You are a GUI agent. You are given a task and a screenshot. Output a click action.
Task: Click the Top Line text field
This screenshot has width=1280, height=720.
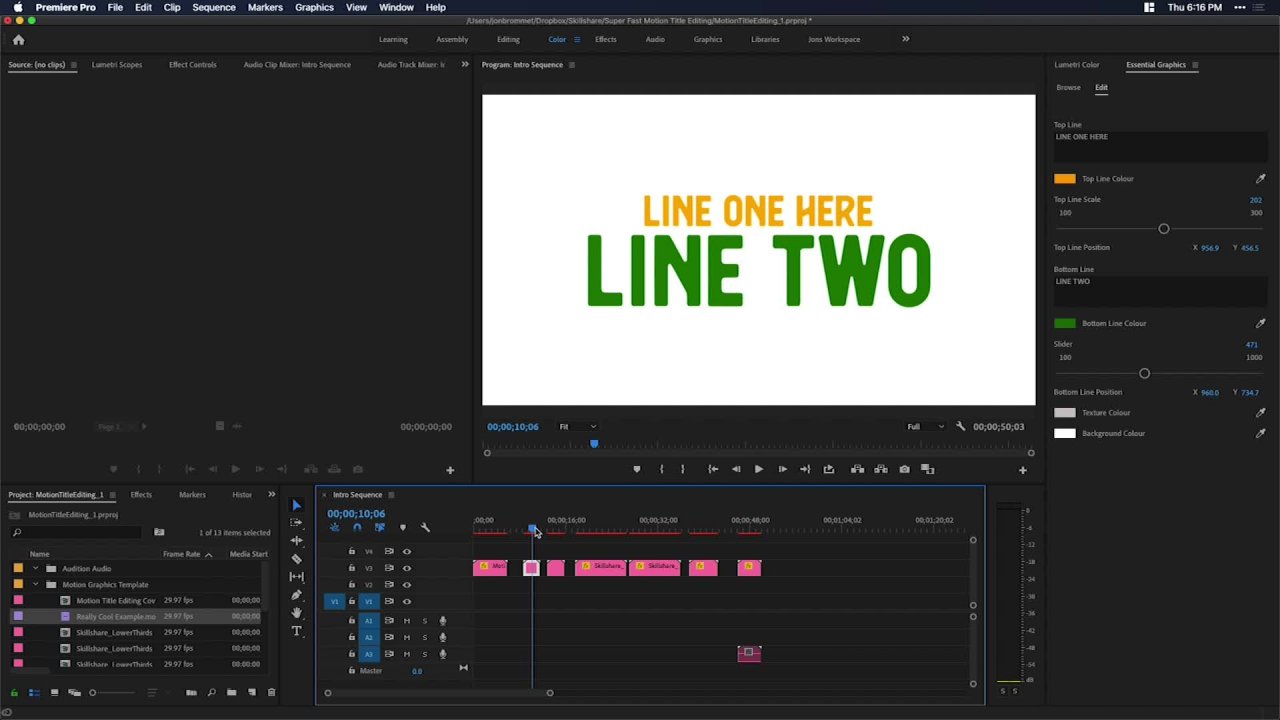click(1160, 144)
